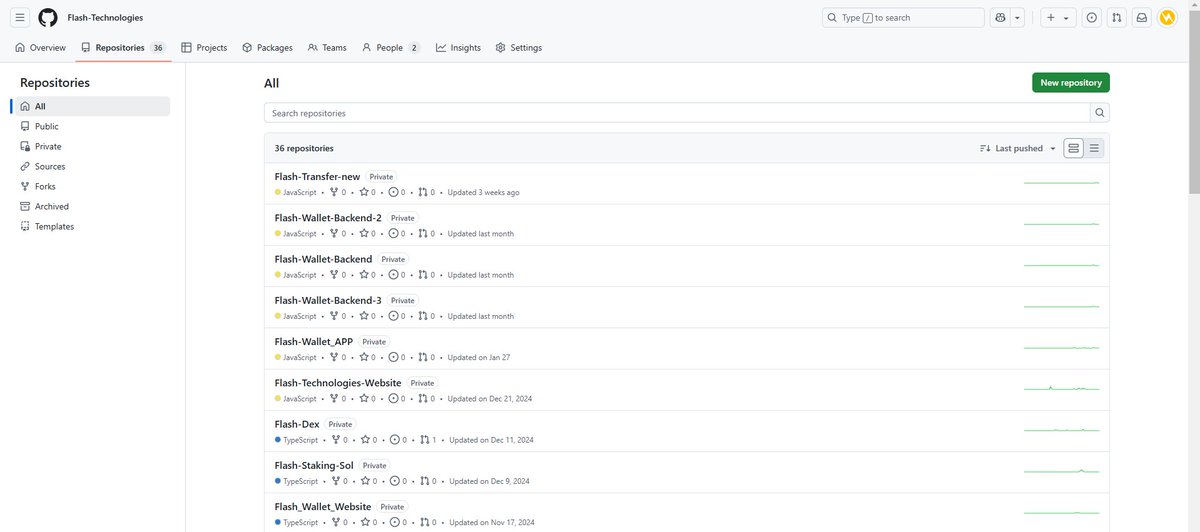Click the star count in Flash-Transfer-new row

tap(367, 192)
